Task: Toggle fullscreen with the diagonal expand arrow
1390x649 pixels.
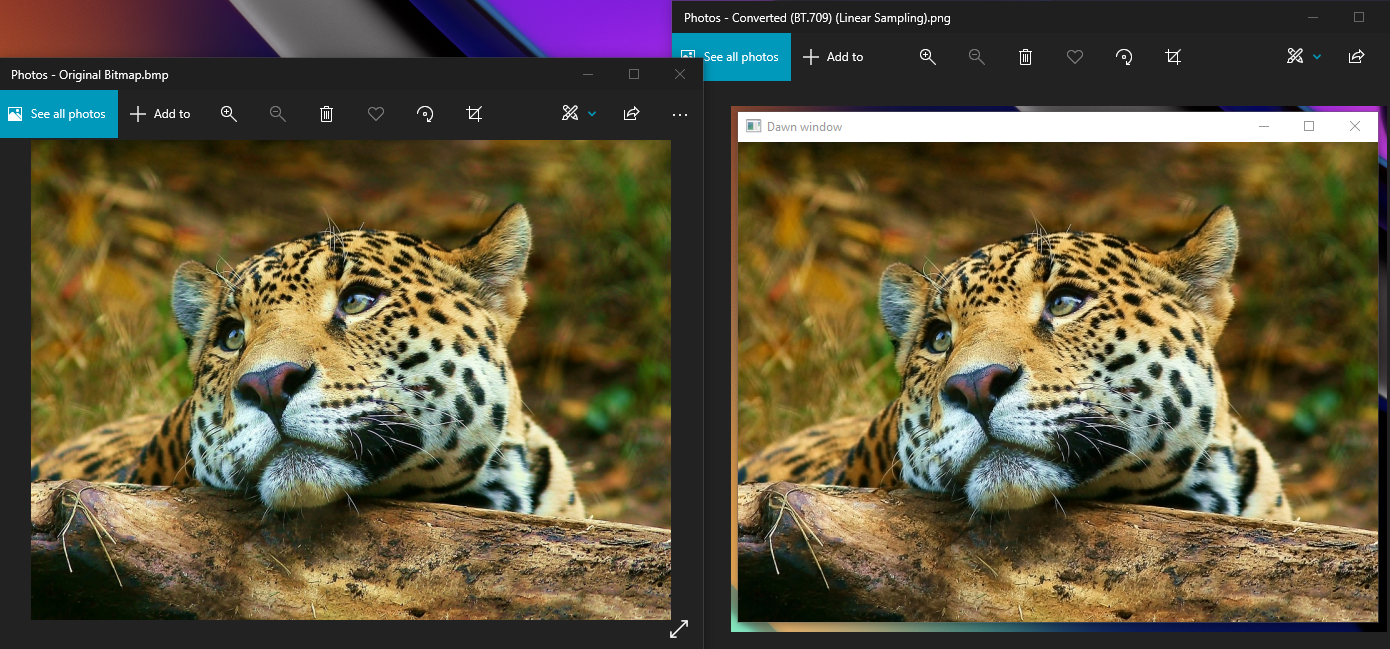Action: click(679, 628)
